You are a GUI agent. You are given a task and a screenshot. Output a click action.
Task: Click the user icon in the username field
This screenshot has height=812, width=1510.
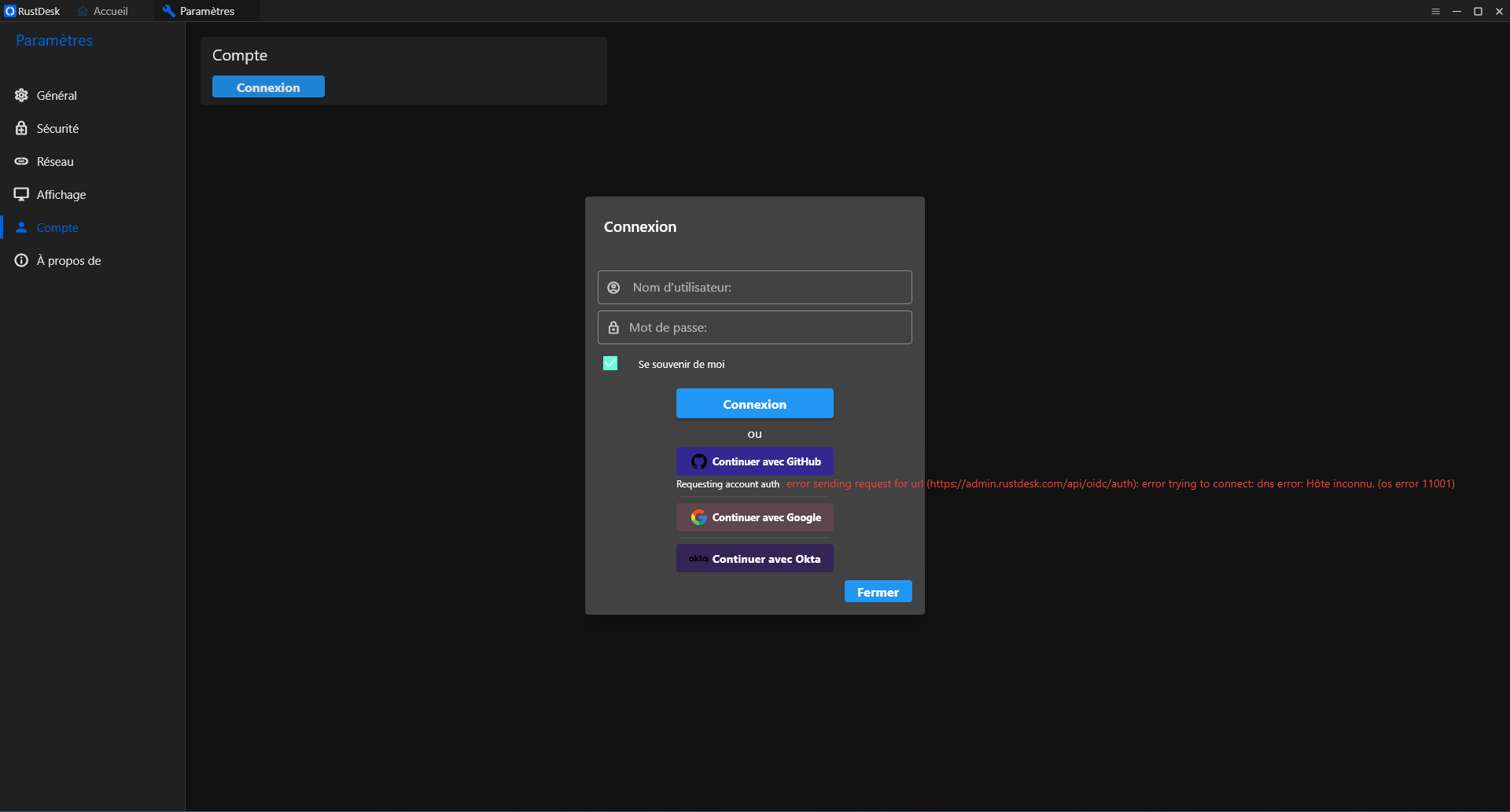coord(613,287)
